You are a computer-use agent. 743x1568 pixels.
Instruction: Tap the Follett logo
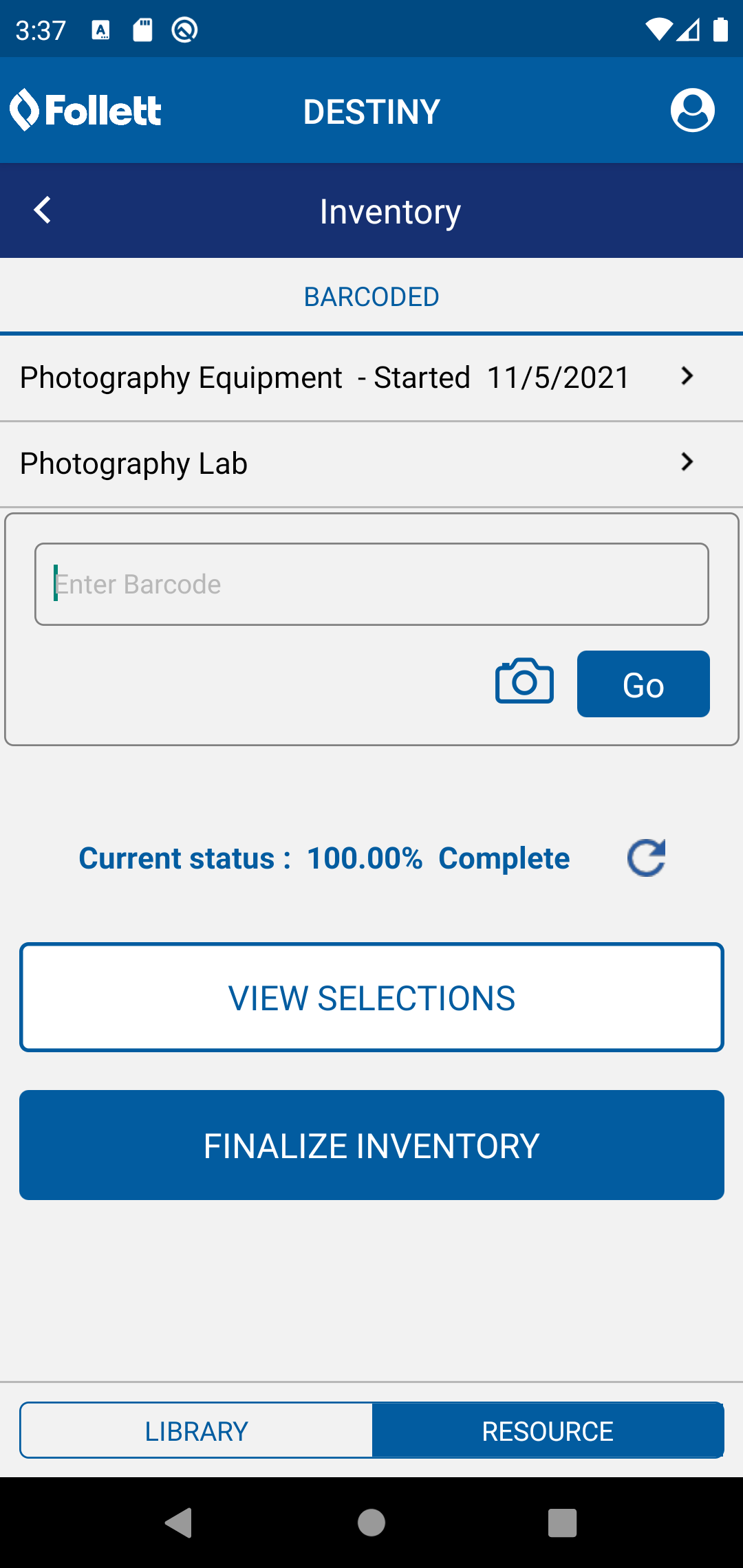pyautogui.click(x=86, y=110)
